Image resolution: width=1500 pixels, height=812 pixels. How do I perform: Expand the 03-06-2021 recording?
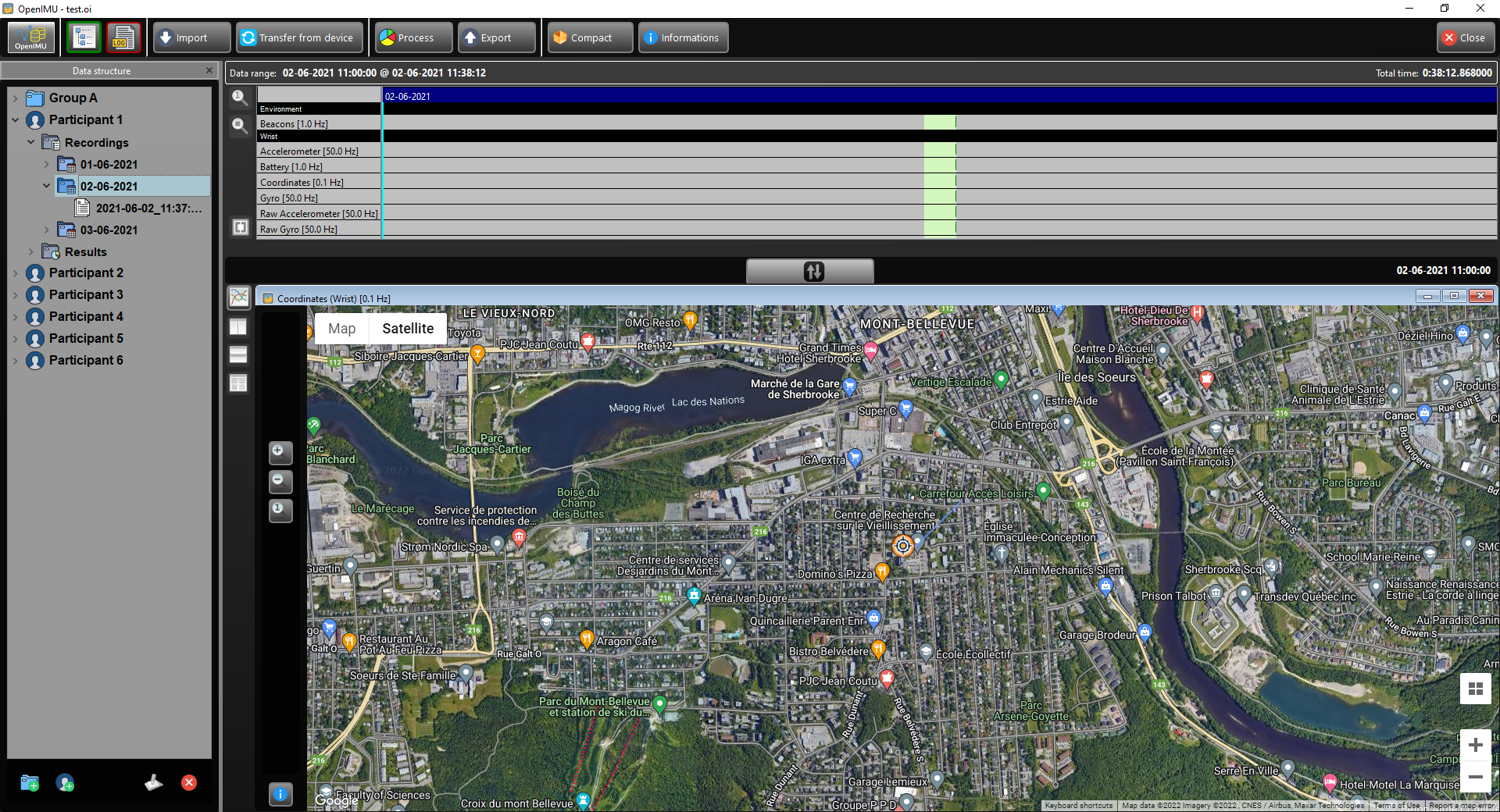tap(46, 230)
